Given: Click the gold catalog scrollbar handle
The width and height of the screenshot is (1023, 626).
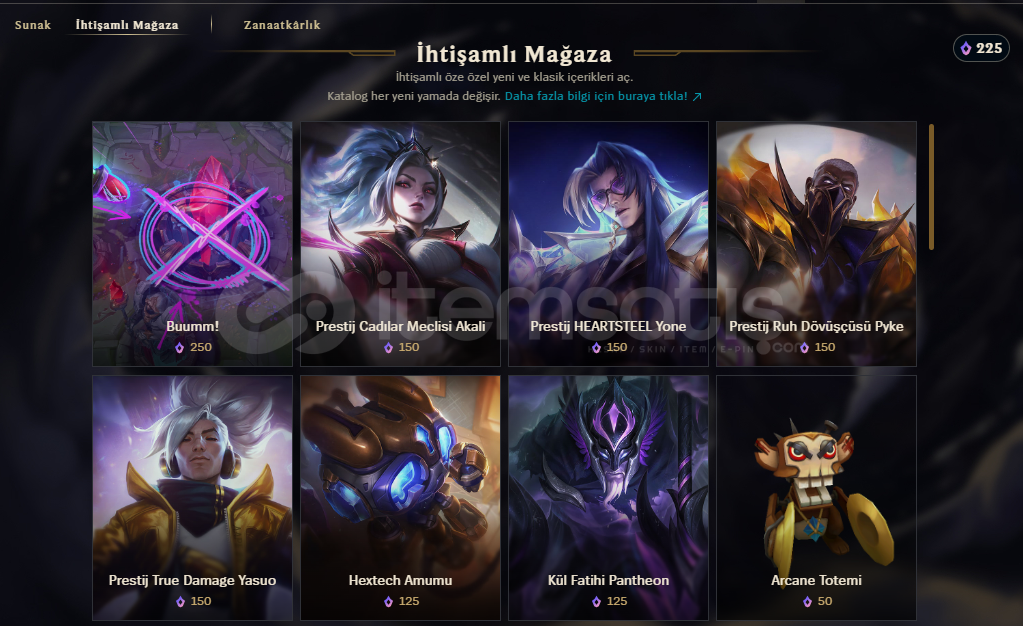Looking at the screenshot, I should click(931, 187).
